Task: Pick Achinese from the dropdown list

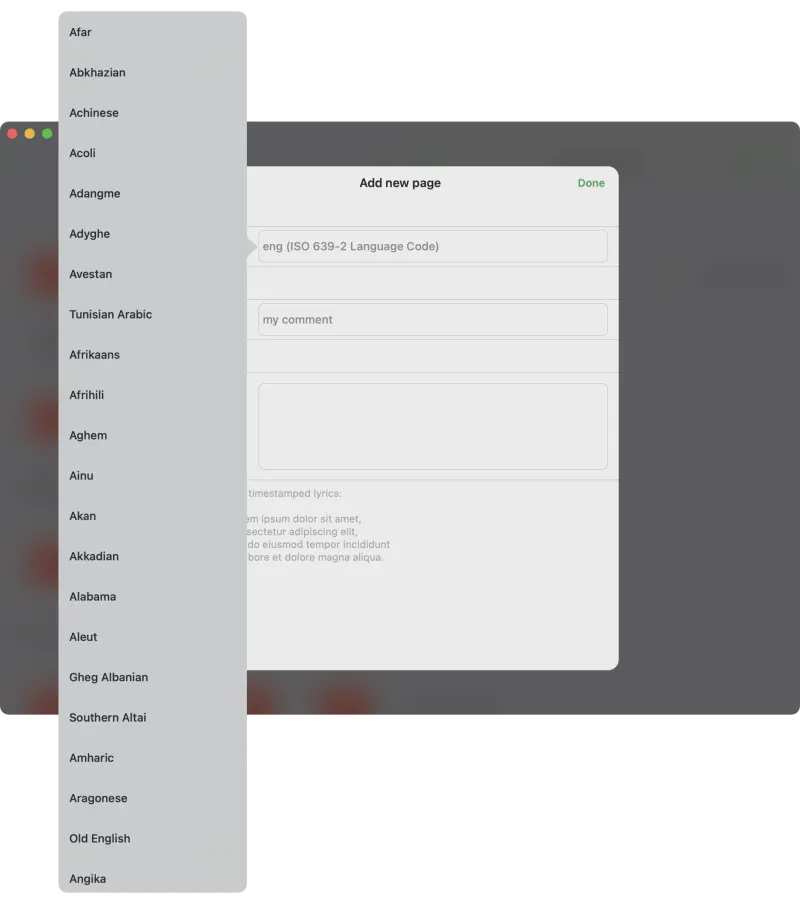Action: coord(94,113)
